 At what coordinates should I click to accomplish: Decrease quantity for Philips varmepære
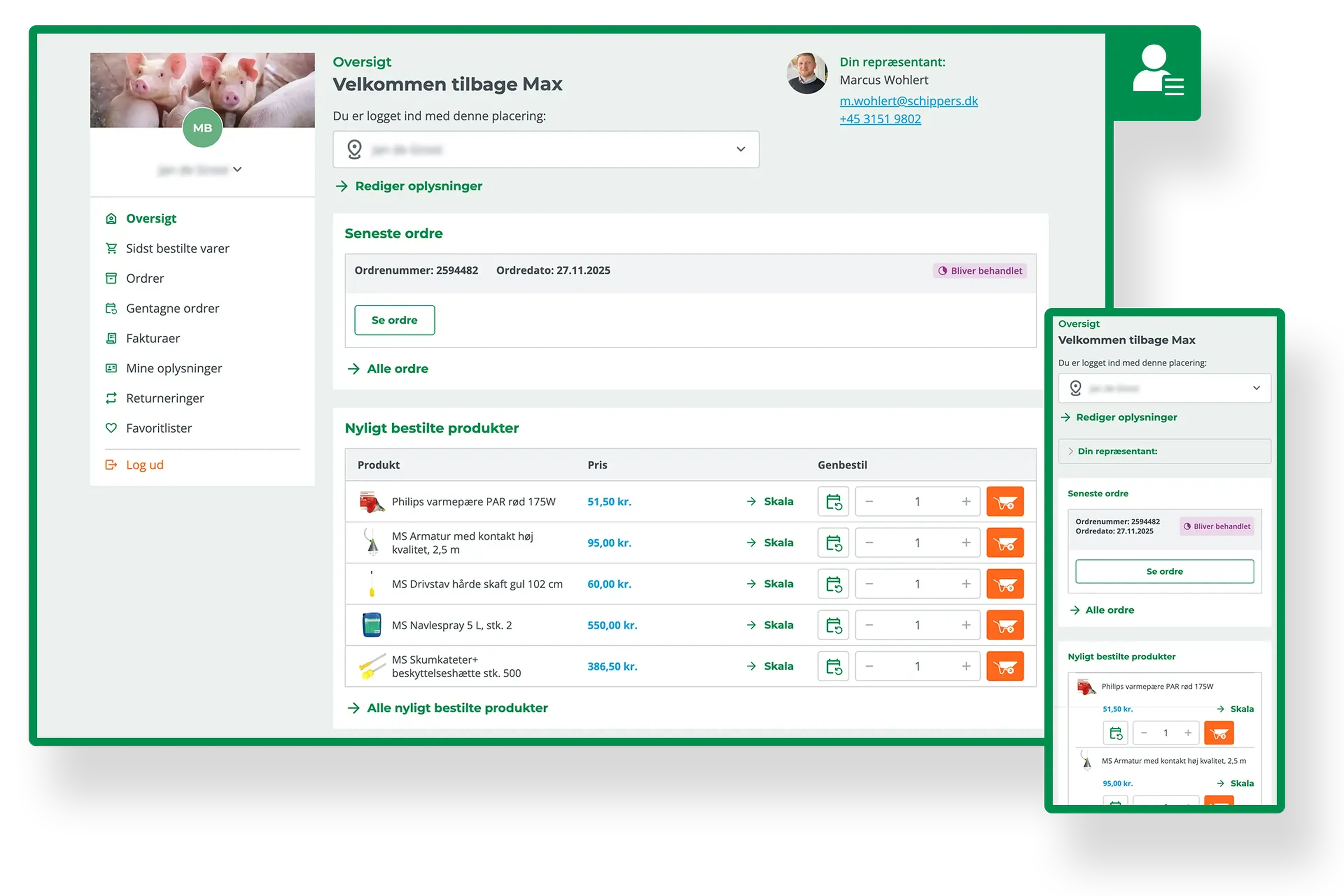[x=869, y=502]
